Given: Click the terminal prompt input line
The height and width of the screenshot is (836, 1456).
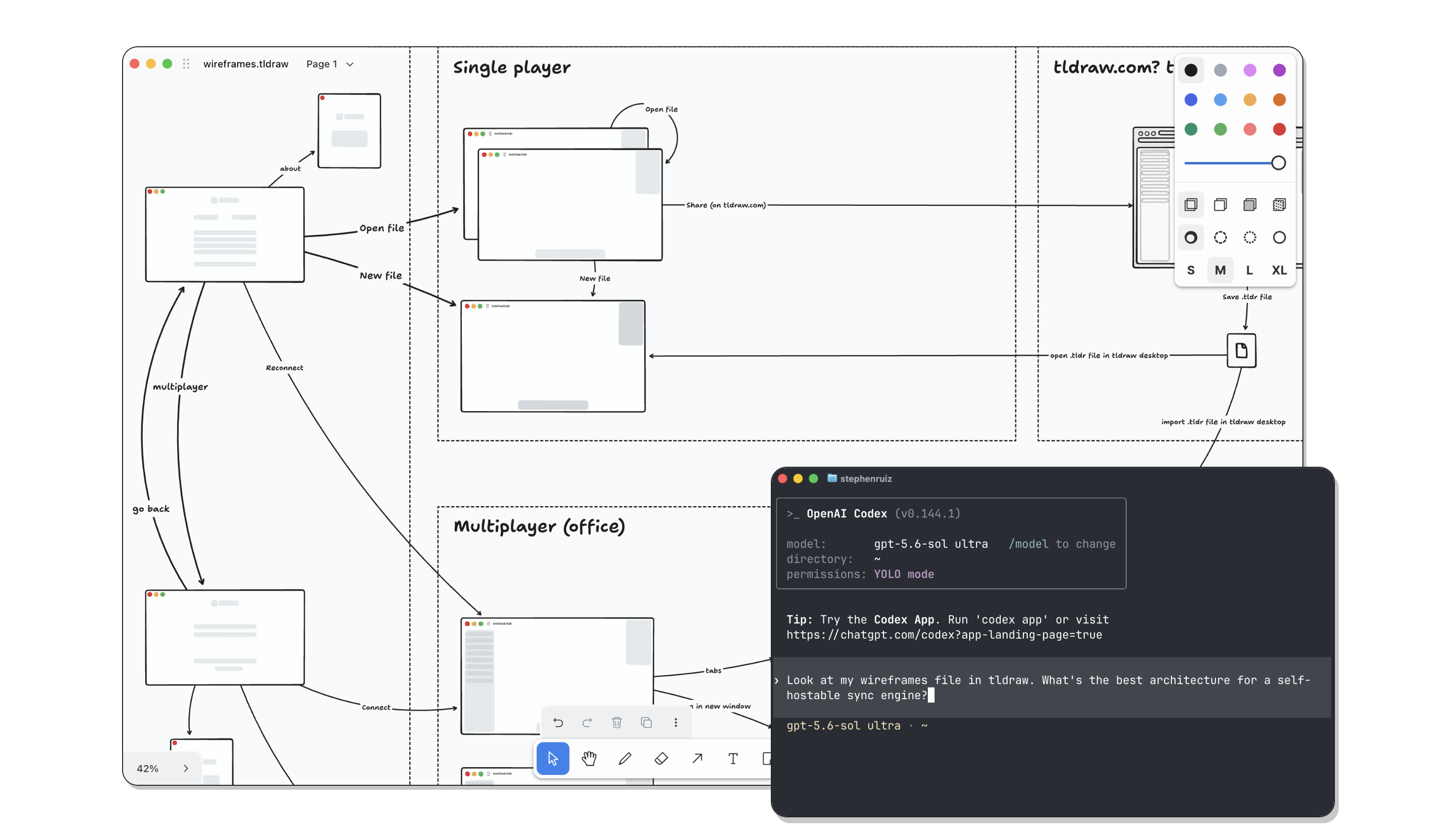Looking at the screenshot, I should click(x=1051, y=687).
